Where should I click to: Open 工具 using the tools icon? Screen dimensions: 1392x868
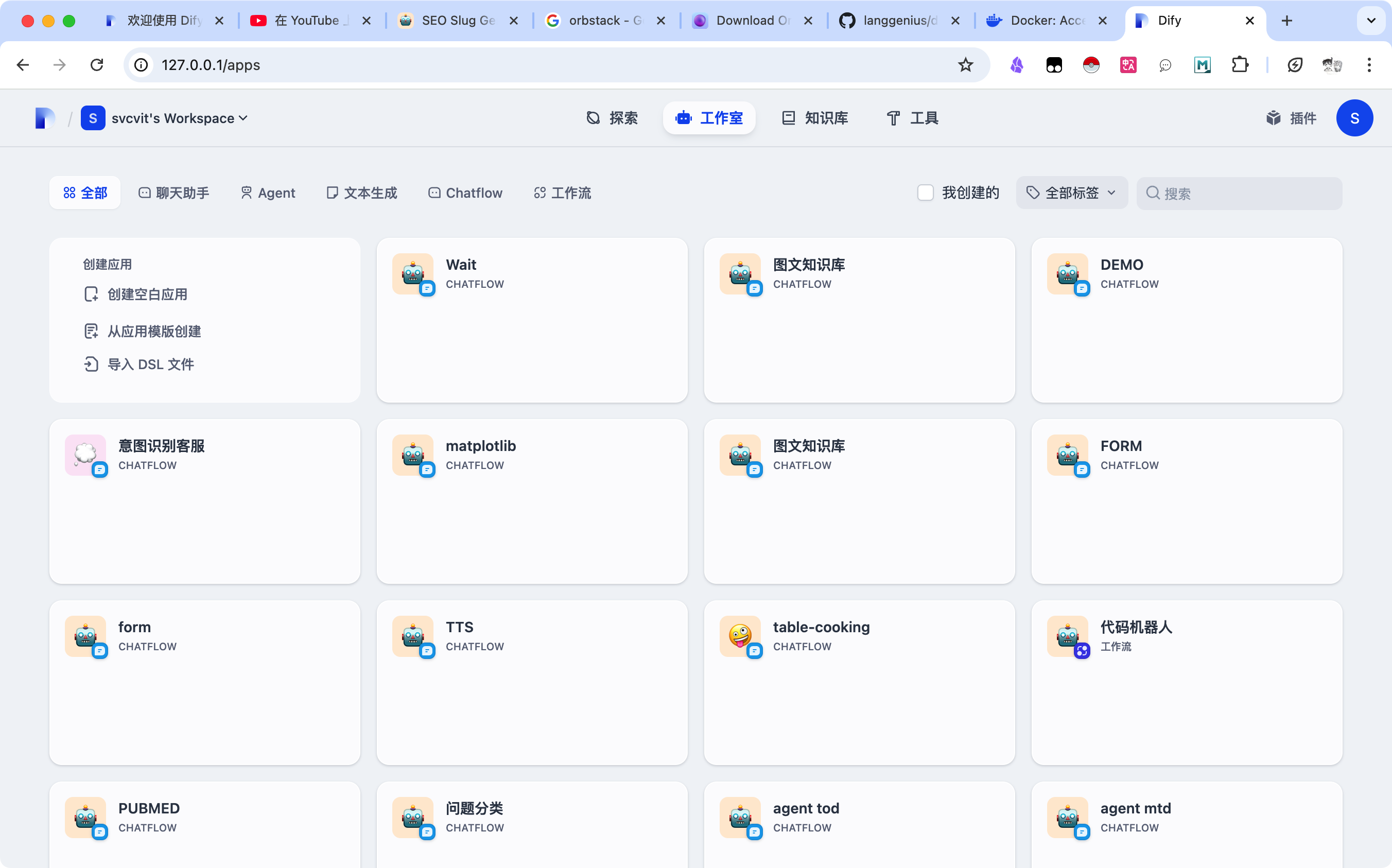tap(893, 118)
